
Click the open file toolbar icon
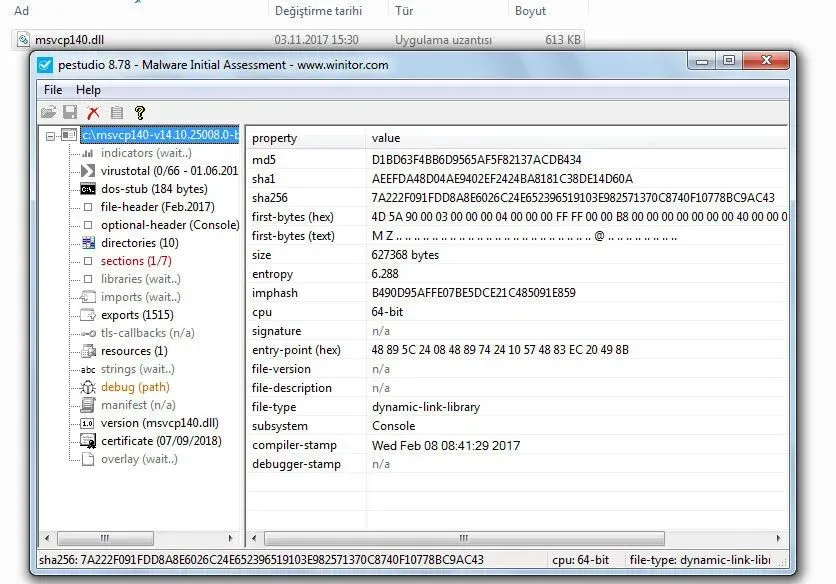[x=48, y=113]
